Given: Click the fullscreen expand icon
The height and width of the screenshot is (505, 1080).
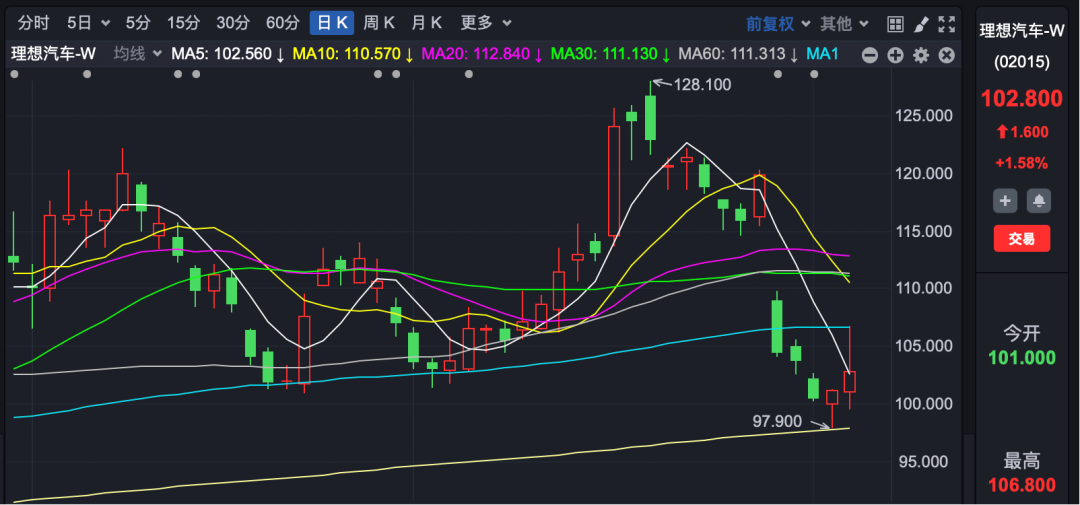Looking at the screenshot, I should [x=947, y=24].
